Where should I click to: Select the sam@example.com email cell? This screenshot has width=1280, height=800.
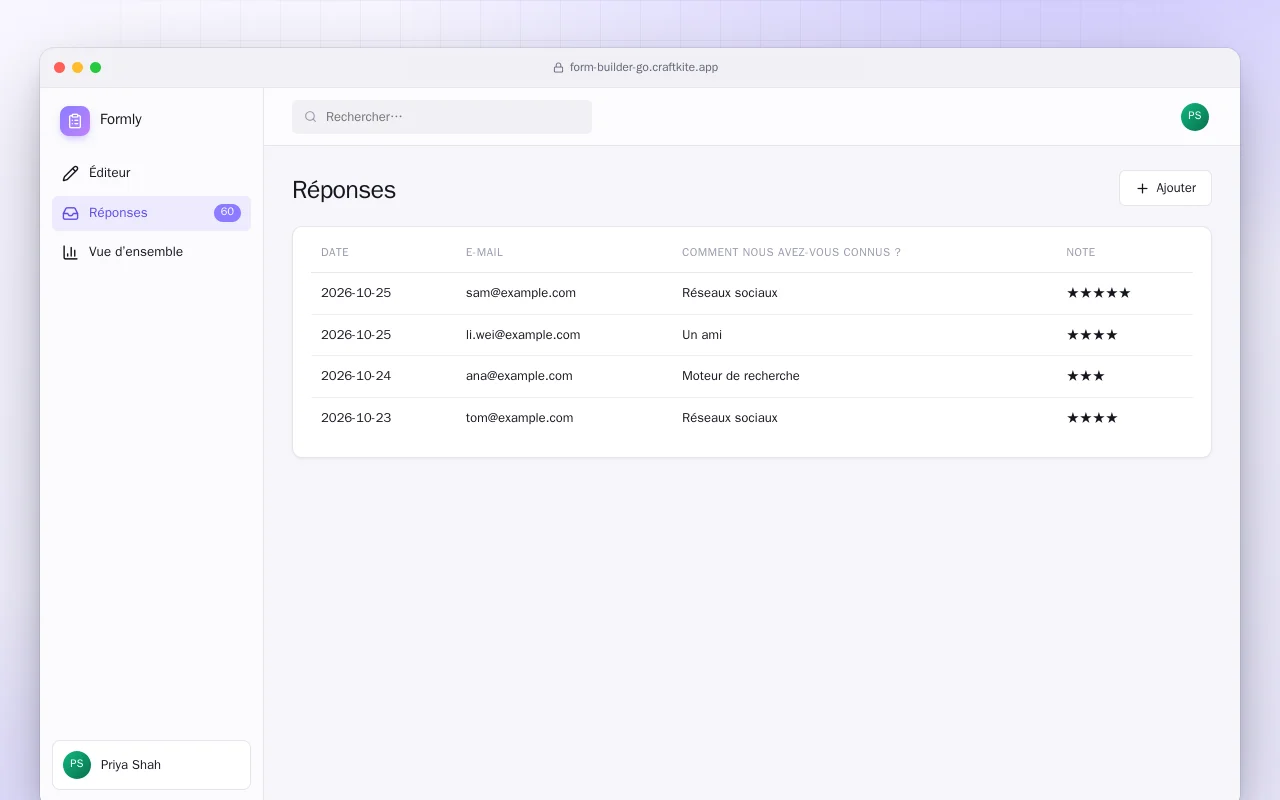[521, 293]
